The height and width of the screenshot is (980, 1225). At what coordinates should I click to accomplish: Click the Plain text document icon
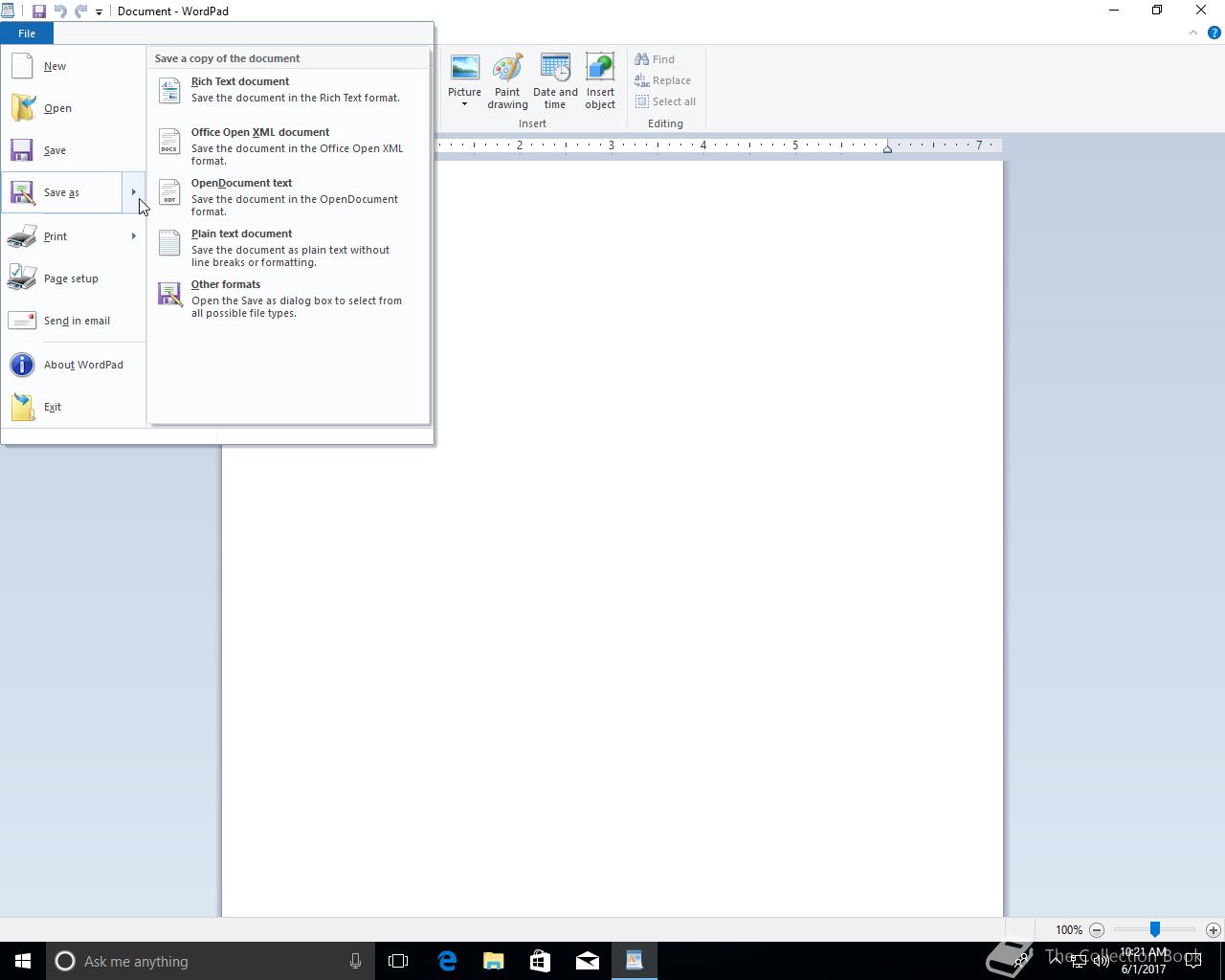coord(169,243)
